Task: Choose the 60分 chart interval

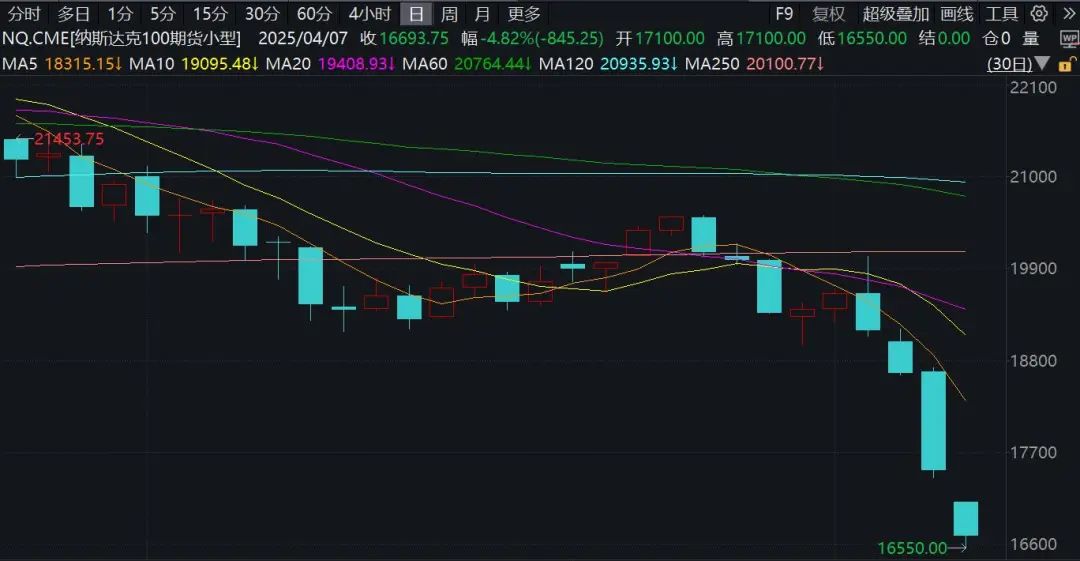Action: (314, 14)
